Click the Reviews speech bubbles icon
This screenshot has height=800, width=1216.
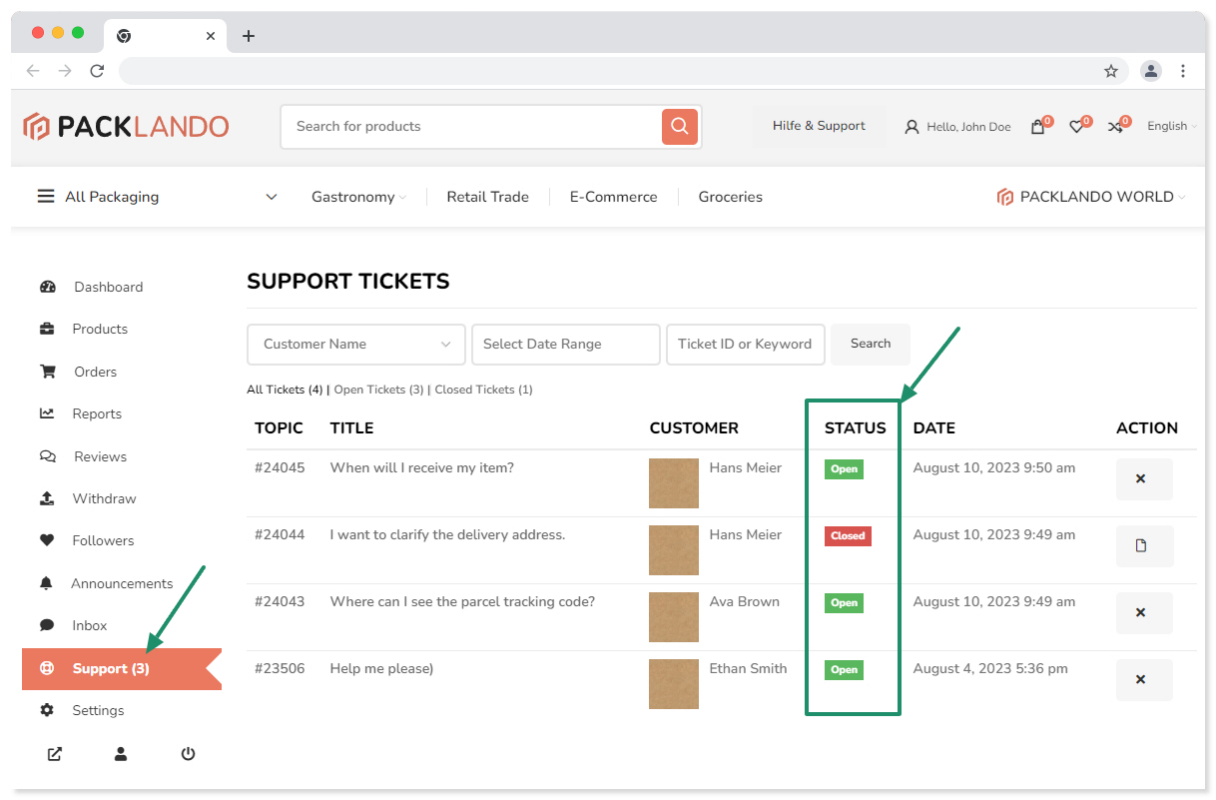47,456
